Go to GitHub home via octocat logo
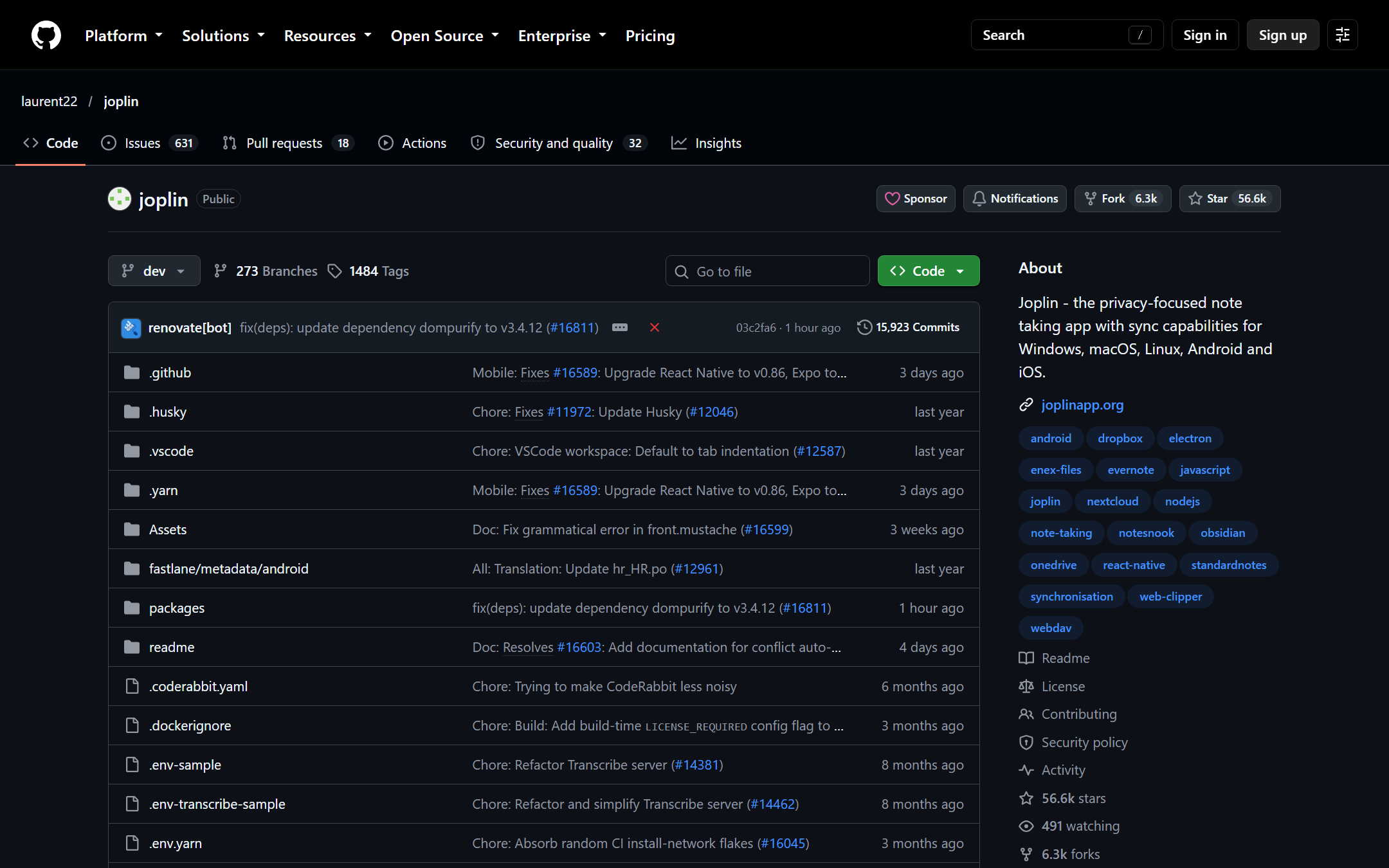The image size is (1389, 868). (x=46, y=35)
